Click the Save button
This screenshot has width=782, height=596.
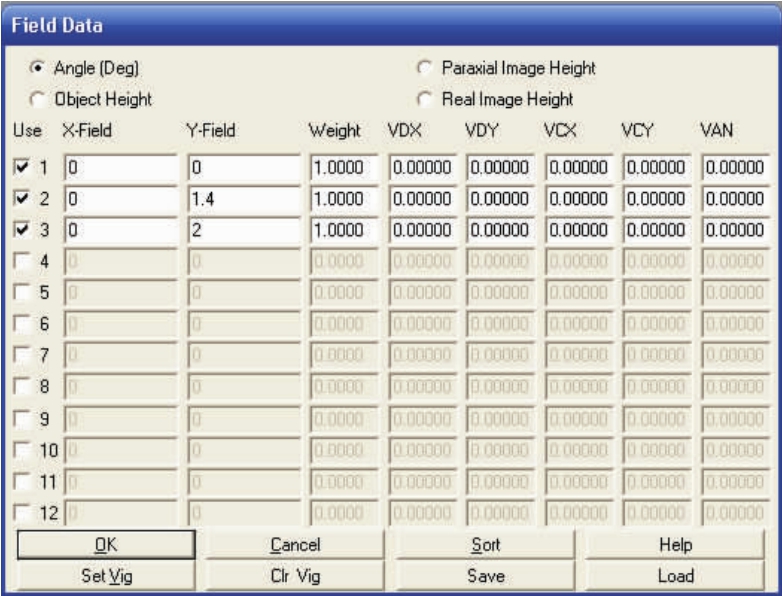pos(485,576)
